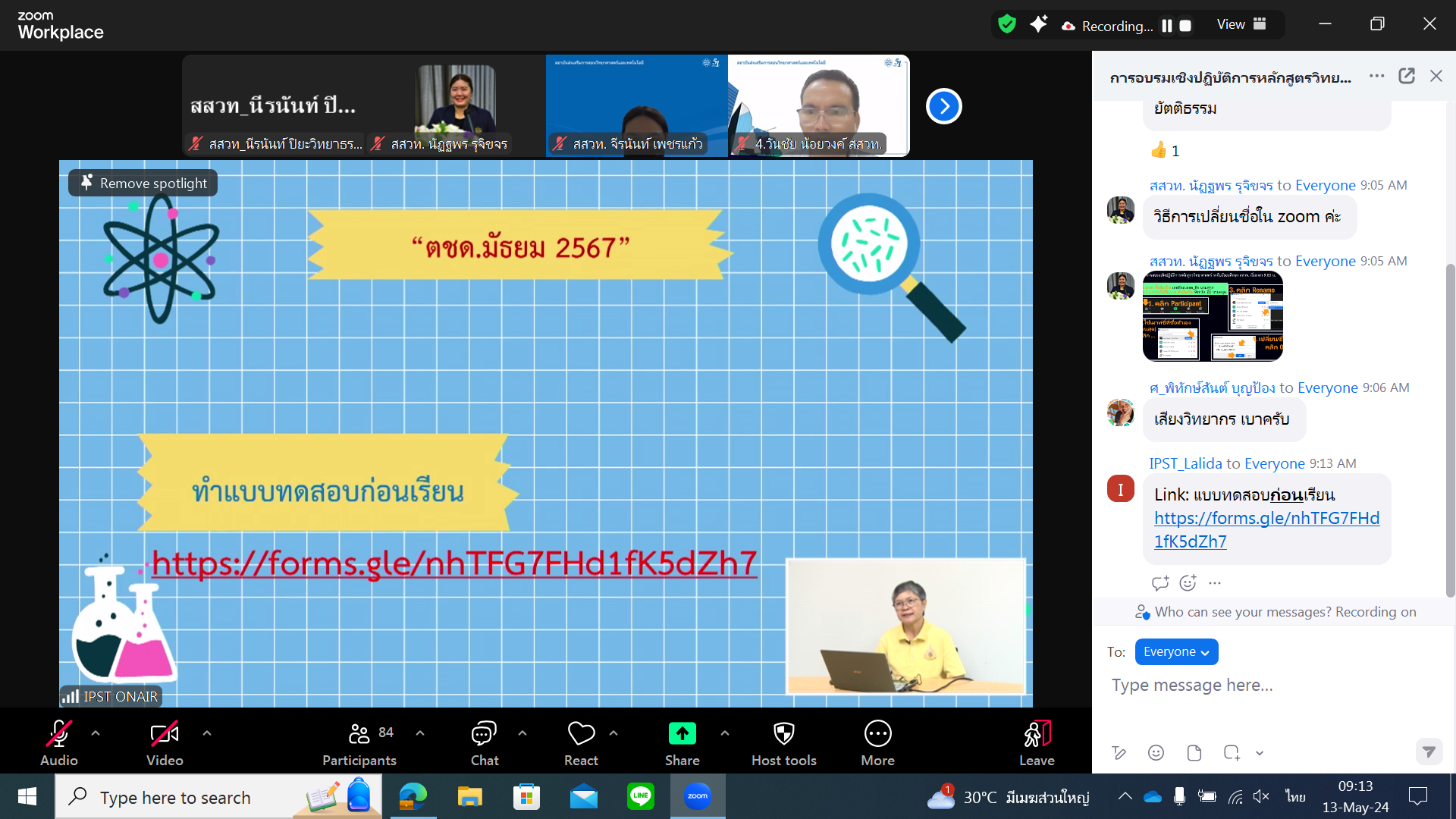Stop the recording
The width and height of the screenshot is (1456, 819).
(1185, 26)
